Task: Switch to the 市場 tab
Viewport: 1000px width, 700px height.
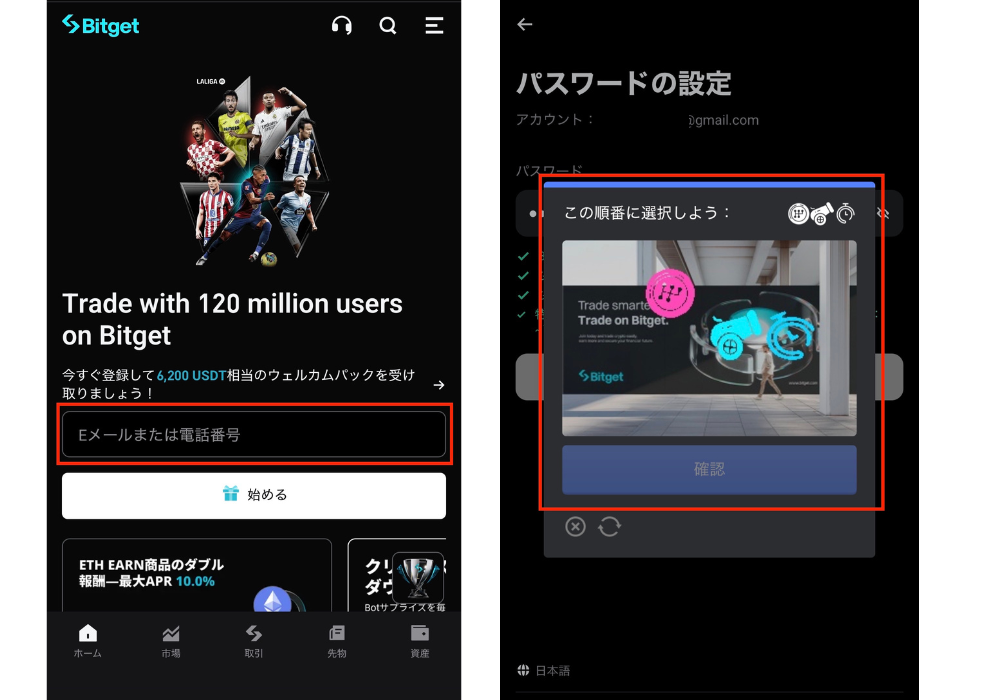Action: [x=171, y=640]
